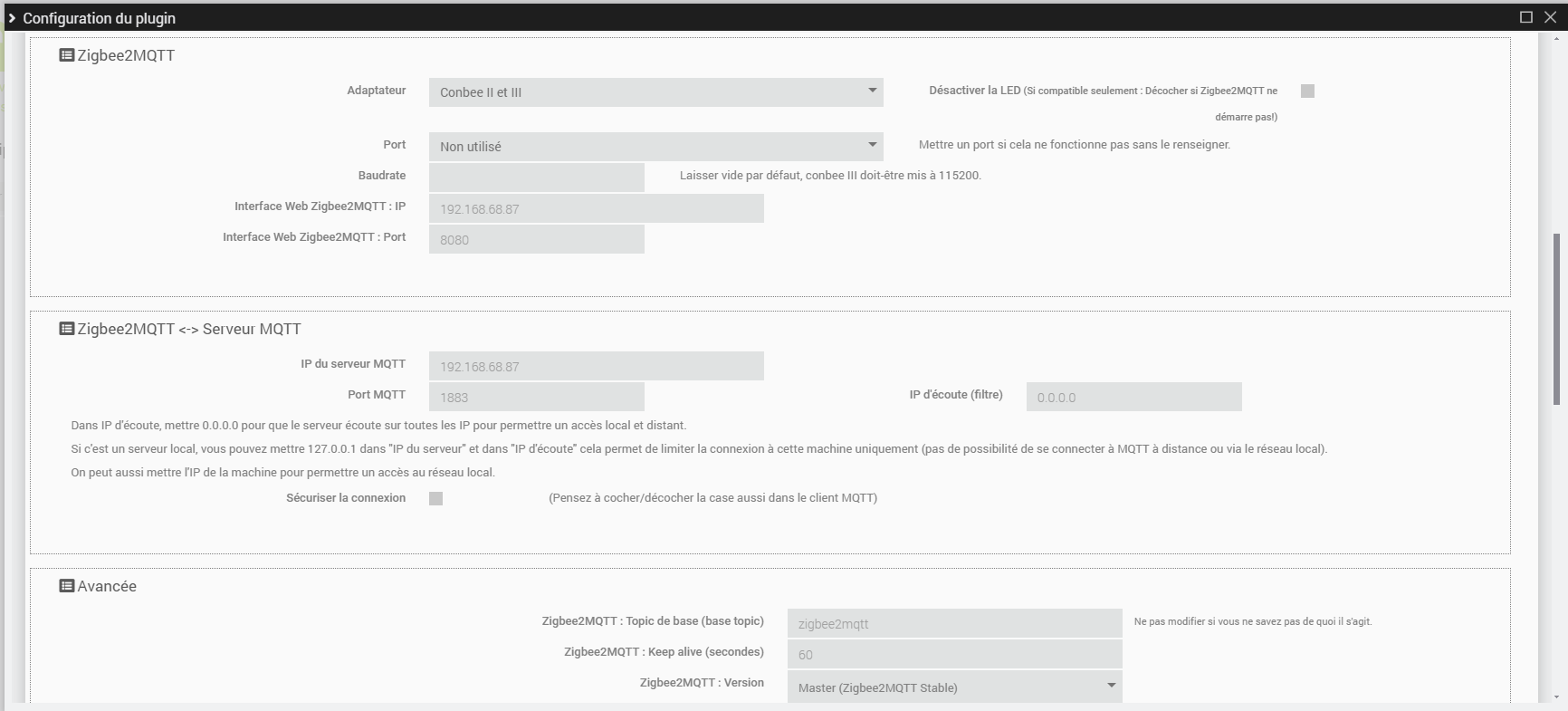Open the Port dropdown showing Non utilisé
Viewport: 1568px width, 711px height.
(656, 147)
